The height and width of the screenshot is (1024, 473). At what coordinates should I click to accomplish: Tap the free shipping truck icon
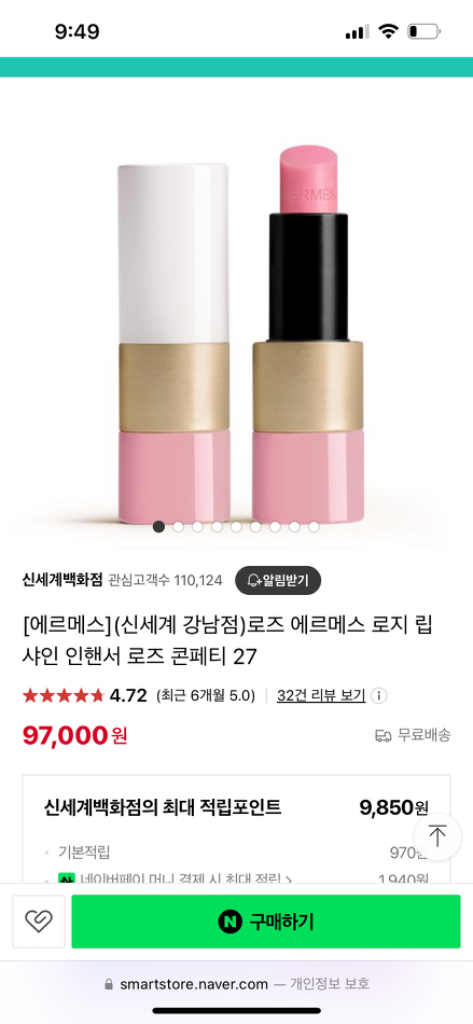pyautogui.click(x=383, y=735)
